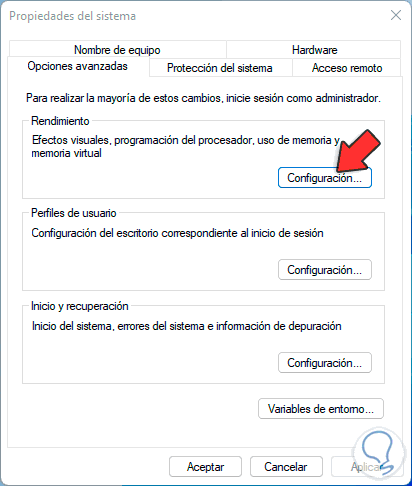Image resolution: width=412 pixels, height=486 pixels.
Task: Open the Hardware tab
Action: coord(314,50)
